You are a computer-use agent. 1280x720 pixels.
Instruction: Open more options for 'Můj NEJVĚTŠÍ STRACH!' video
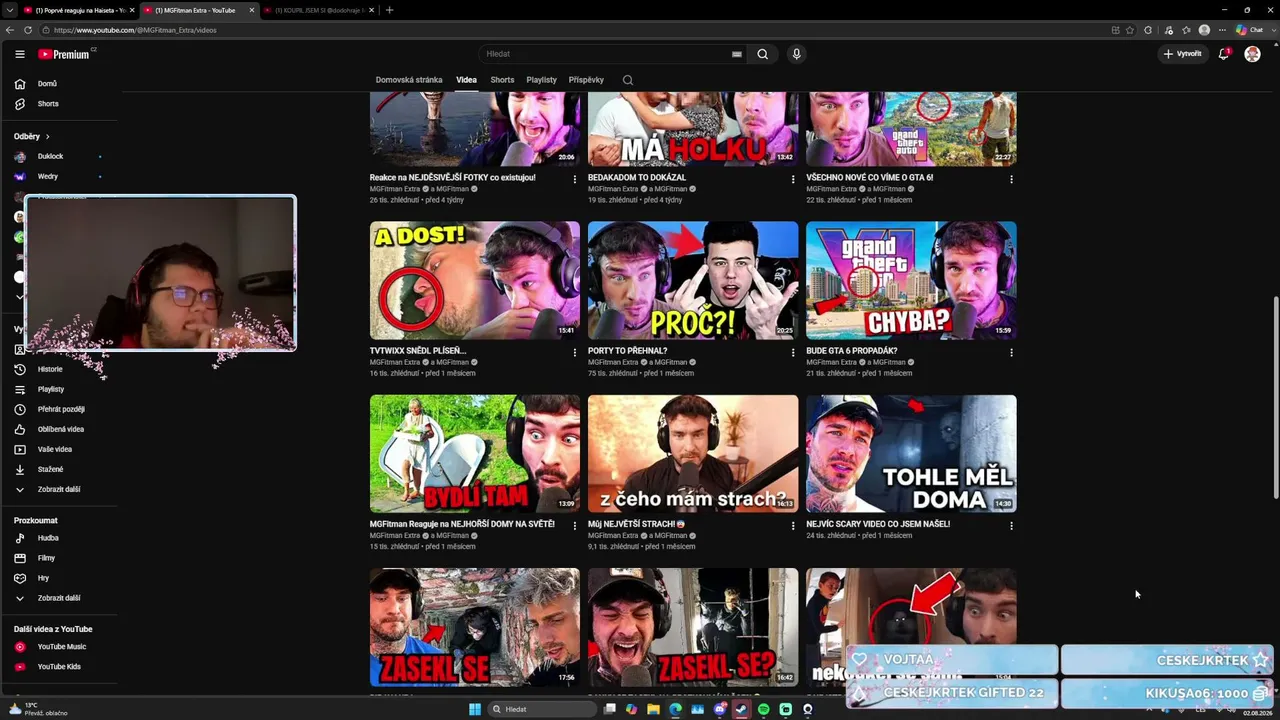[793, 525]
